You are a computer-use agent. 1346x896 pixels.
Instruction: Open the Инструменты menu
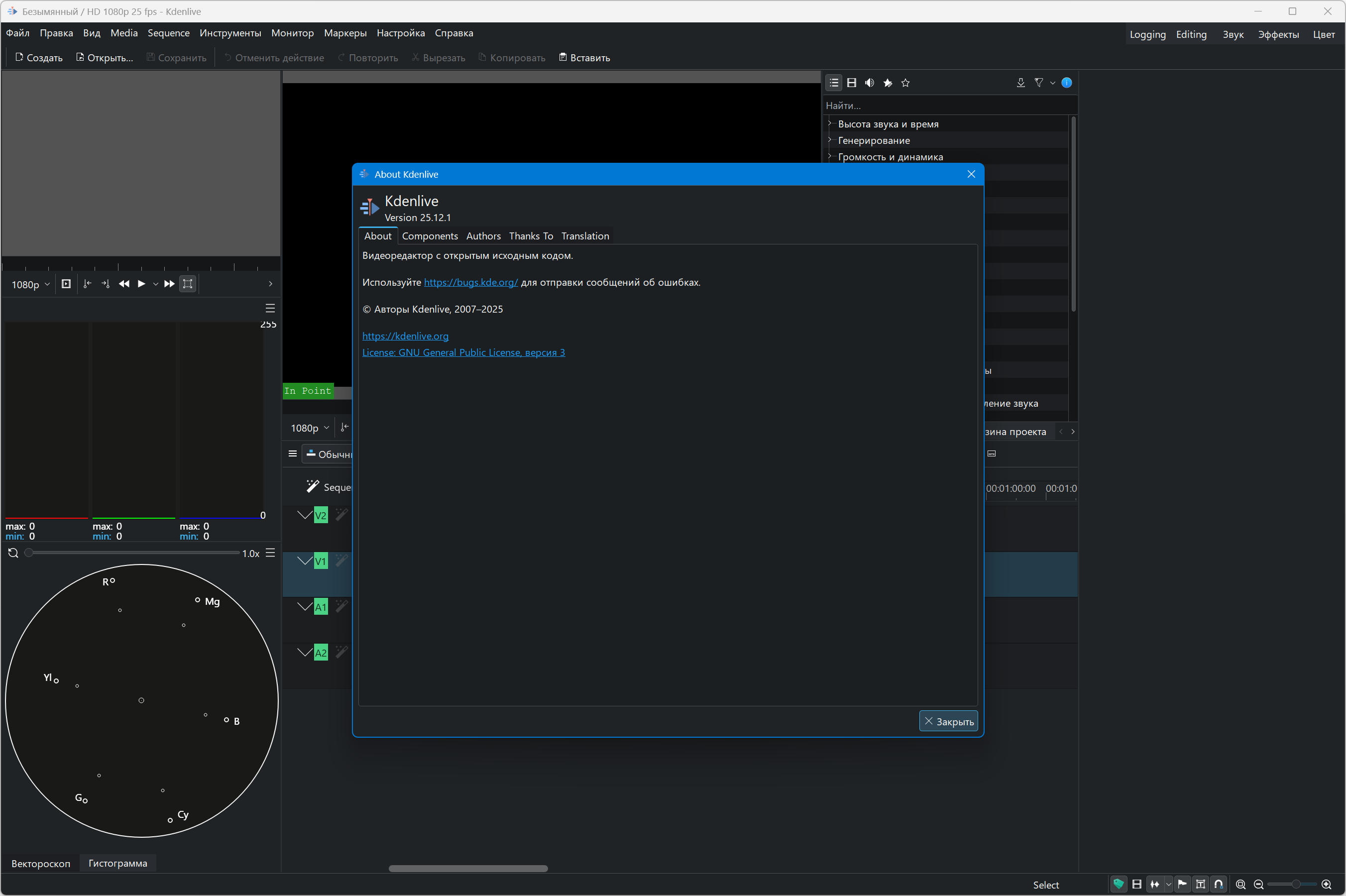(x=229, y=33)
